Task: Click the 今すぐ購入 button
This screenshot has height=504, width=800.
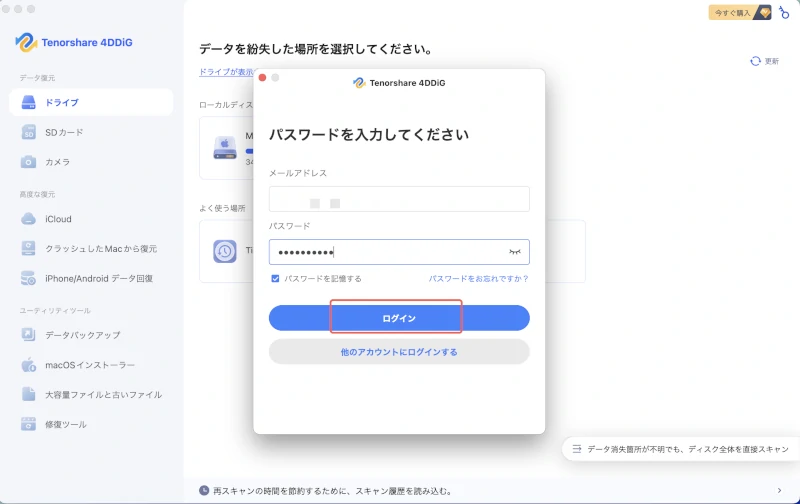Action: [740, 12]
